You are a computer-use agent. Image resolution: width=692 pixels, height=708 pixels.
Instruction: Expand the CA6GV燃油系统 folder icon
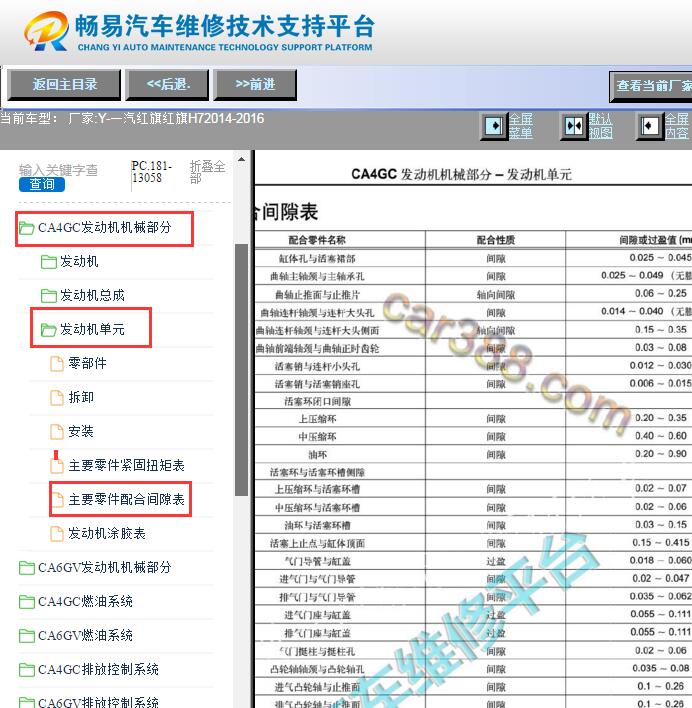27,636
